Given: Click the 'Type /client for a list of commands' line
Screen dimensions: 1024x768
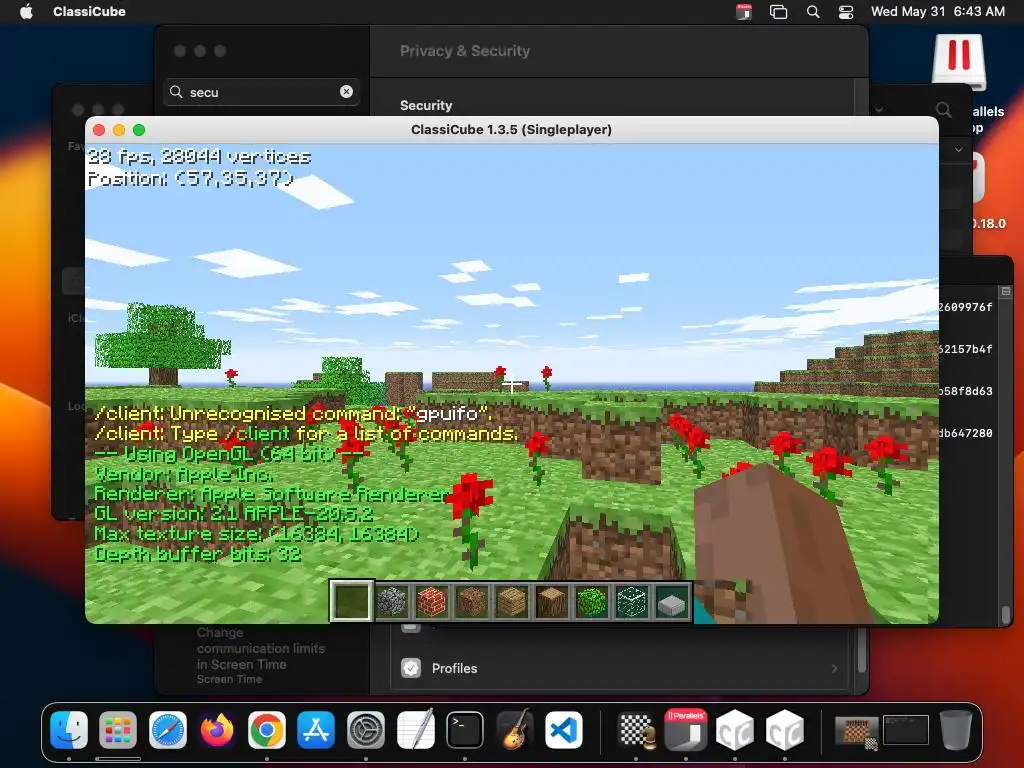Looking at the screenshot, I should pos(306,434).
